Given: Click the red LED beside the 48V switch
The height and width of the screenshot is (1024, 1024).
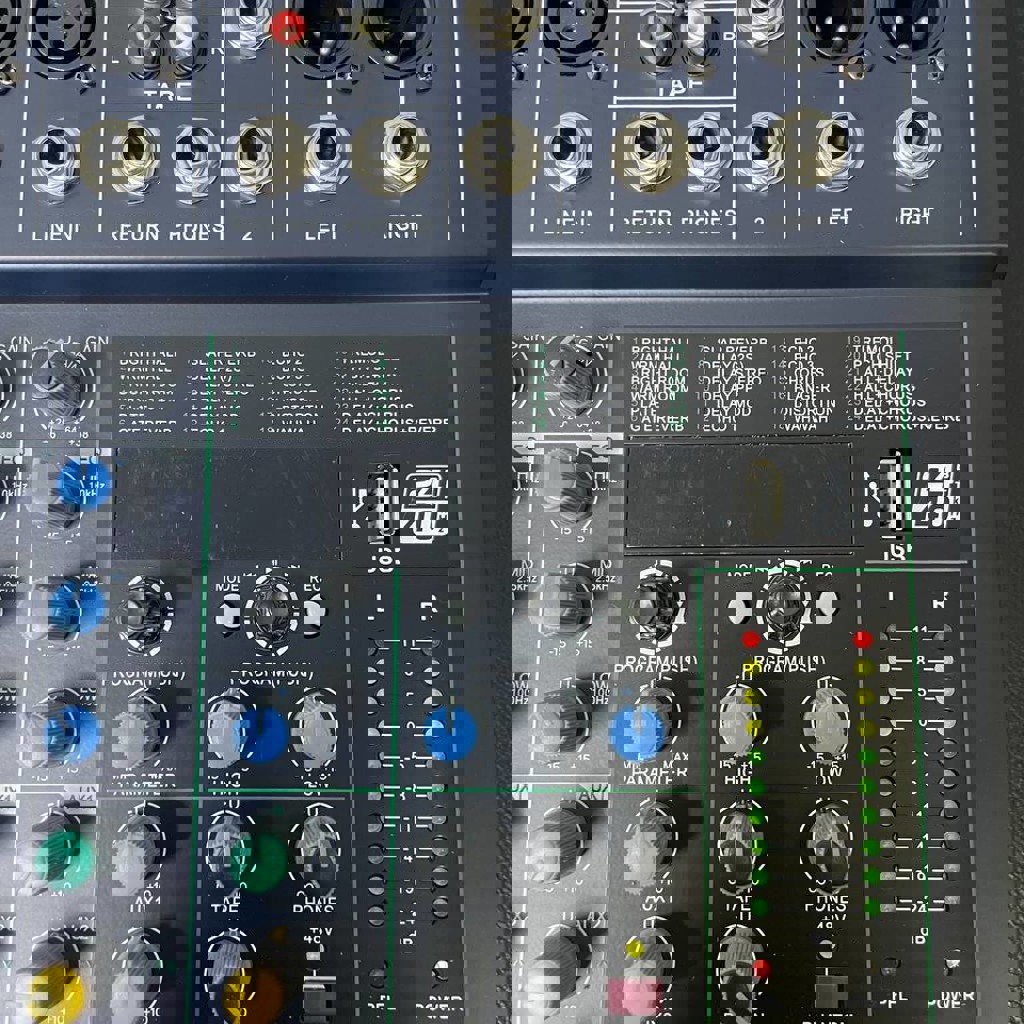Looking at the screenshot, I should [x=762, y=968].
